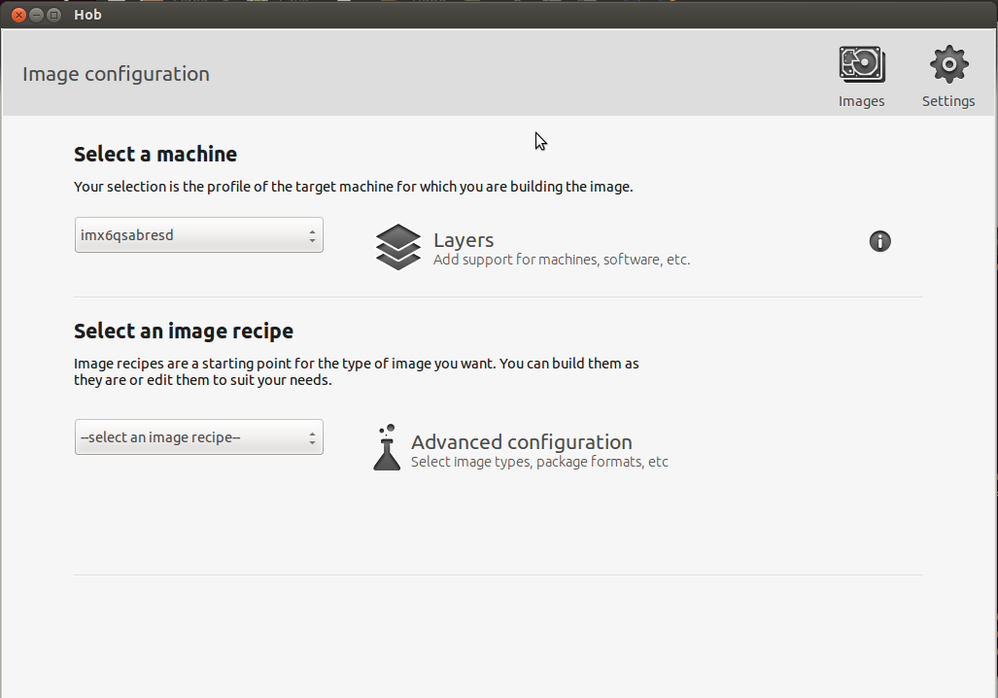Maximize the Hob window
This screenshot has height=698, width=998.
click(x=54, y=15)
